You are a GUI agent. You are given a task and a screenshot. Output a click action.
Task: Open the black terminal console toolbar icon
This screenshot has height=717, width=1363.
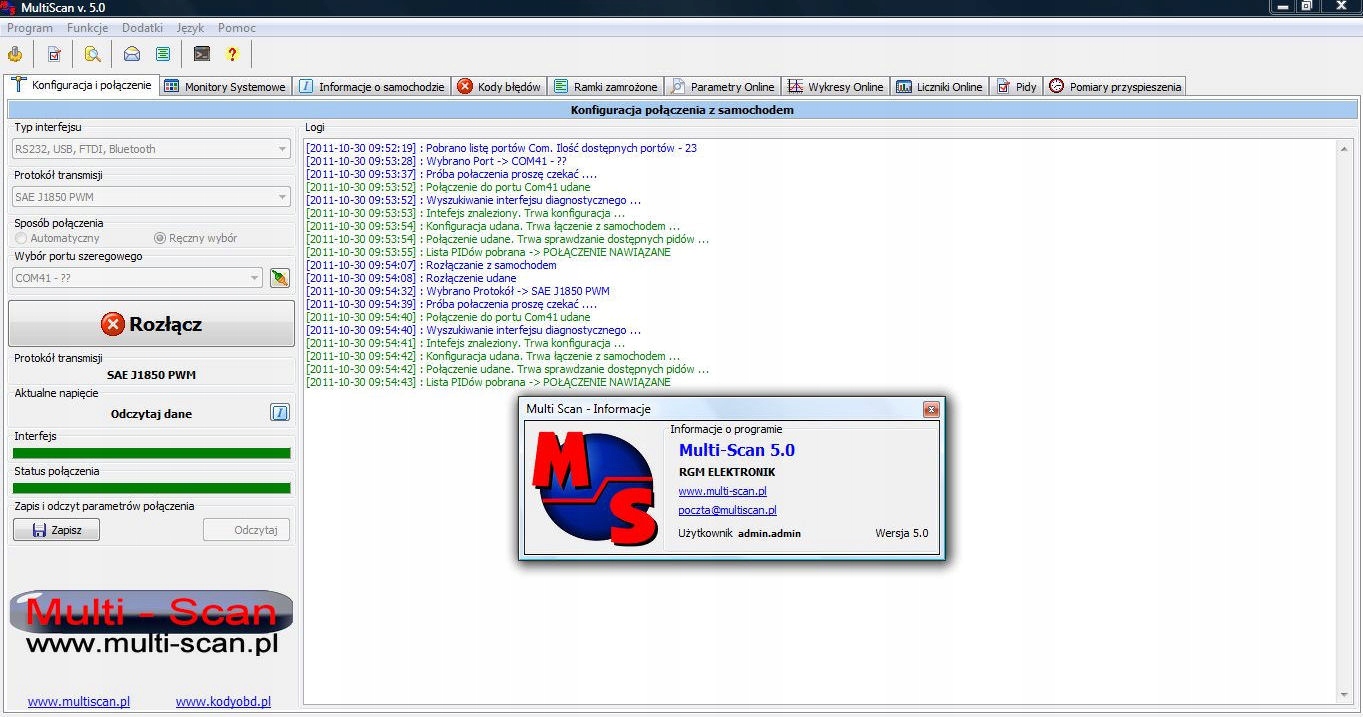tap(202, 54)
